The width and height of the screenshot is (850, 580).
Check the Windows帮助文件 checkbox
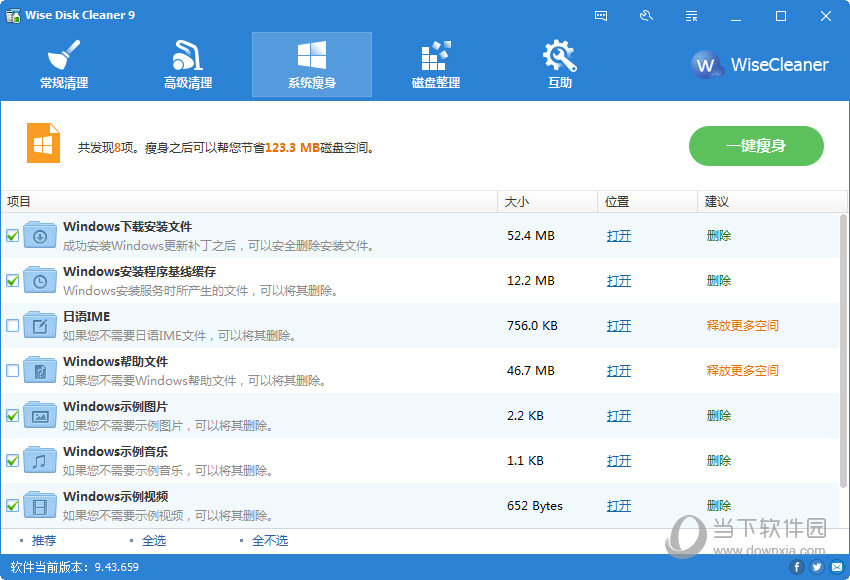(x=12, y=371)
